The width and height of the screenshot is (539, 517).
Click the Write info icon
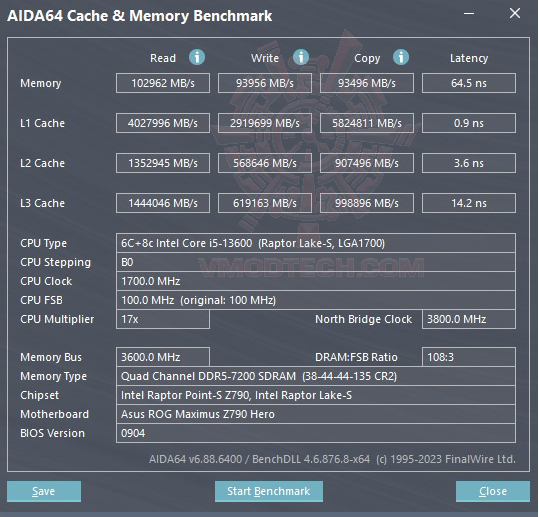click(x=301, y=57)
